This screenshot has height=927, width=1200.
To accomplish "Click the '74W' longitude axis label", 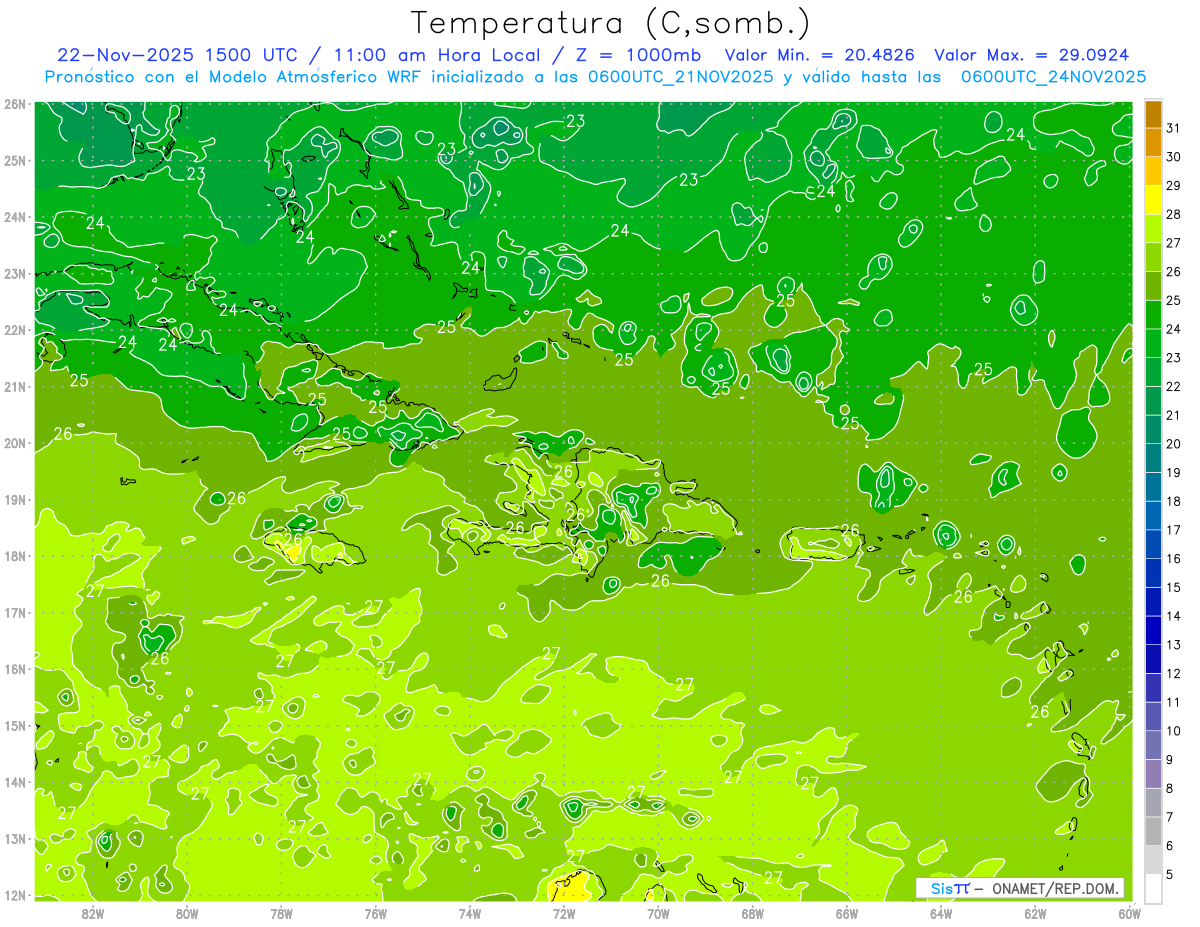I will [x=469, y=913].
